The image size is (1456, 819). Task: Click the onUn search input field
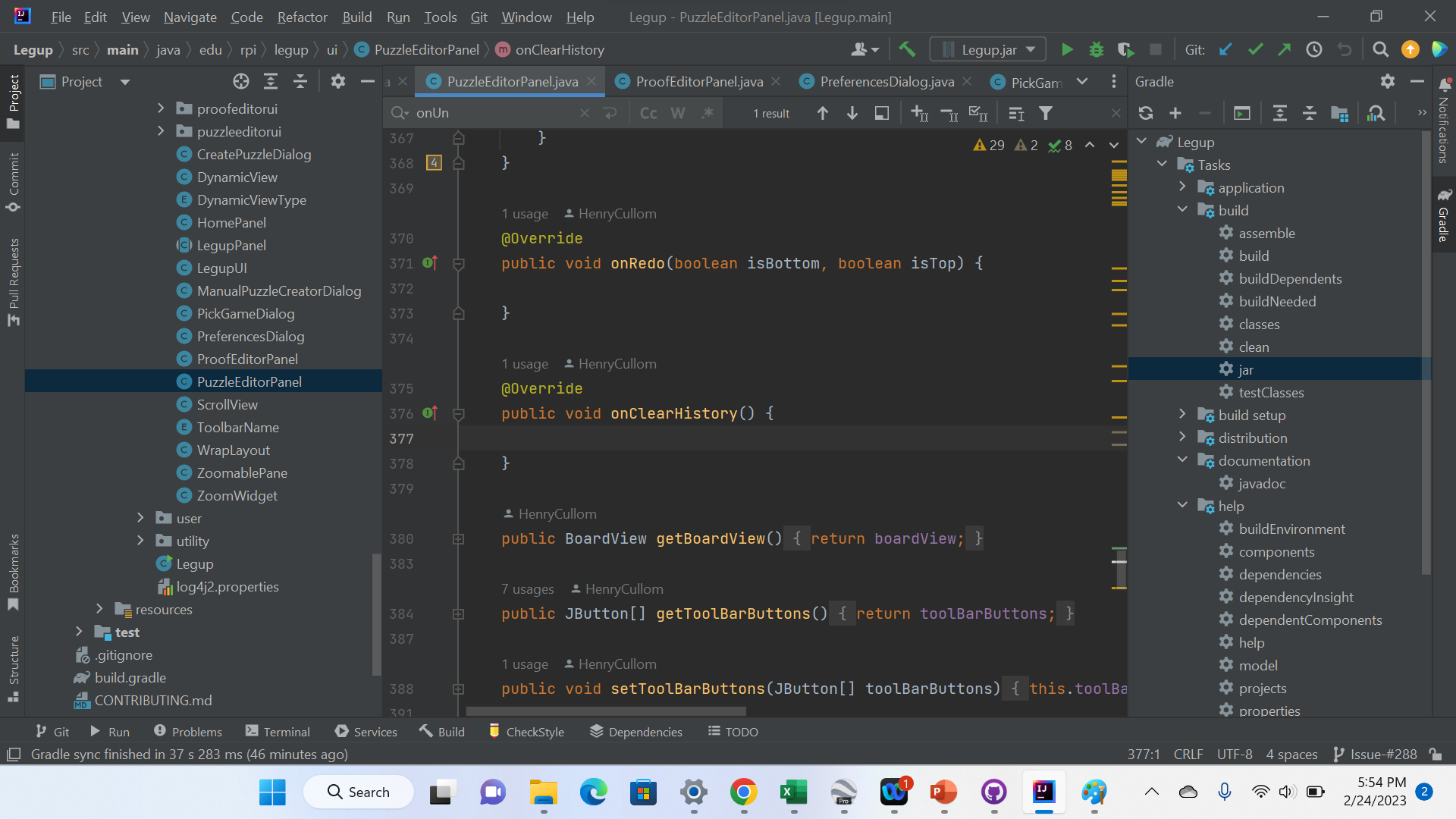point(493,112)
